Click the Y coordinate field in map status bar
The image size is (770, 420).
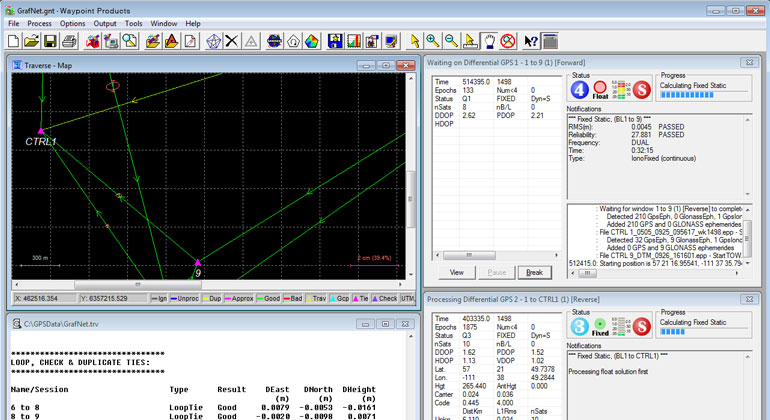point(112,298)
